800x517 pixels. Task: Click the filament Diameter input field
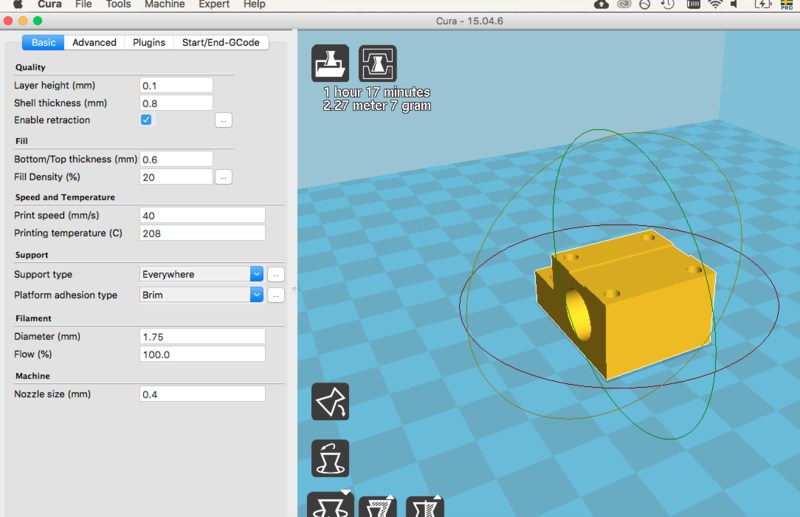point(202,337)
